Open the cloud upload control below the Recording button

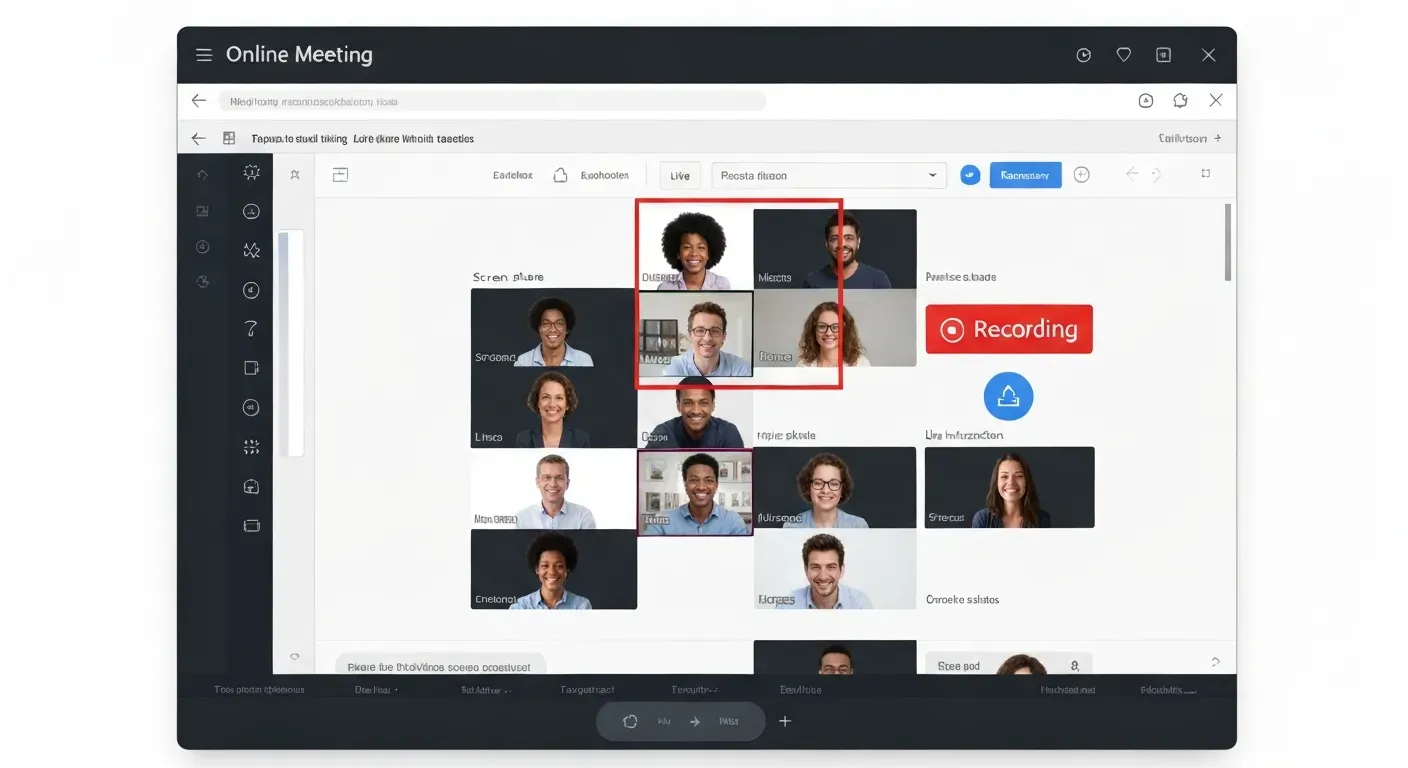(1008, 396)
